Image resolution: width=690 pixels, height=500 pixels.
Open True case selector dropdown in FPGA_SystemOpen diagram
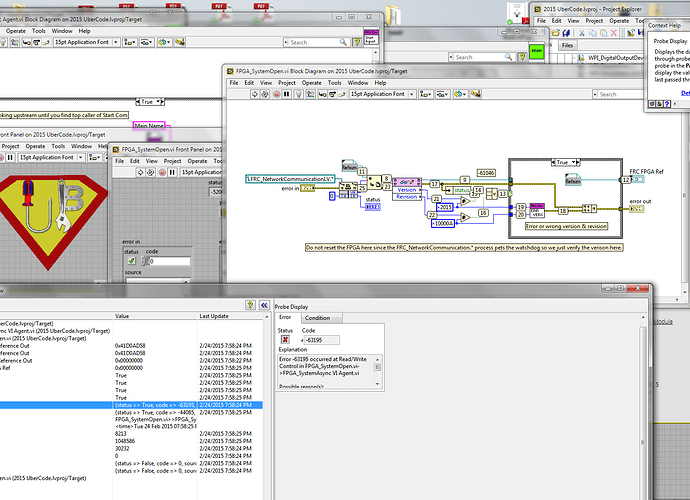pyautogui.click(x=574, y=162)
